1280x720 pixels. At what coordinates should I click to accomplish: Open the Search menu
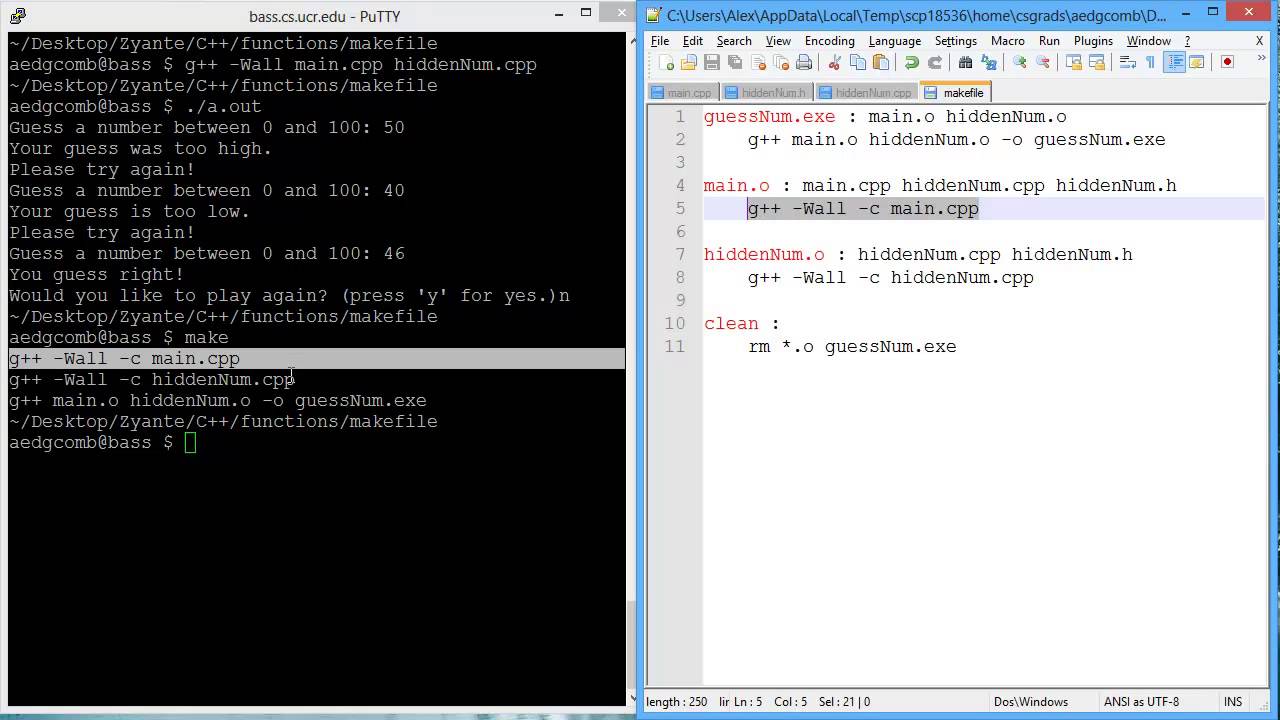pyautogui.click(x=734, y=41)
